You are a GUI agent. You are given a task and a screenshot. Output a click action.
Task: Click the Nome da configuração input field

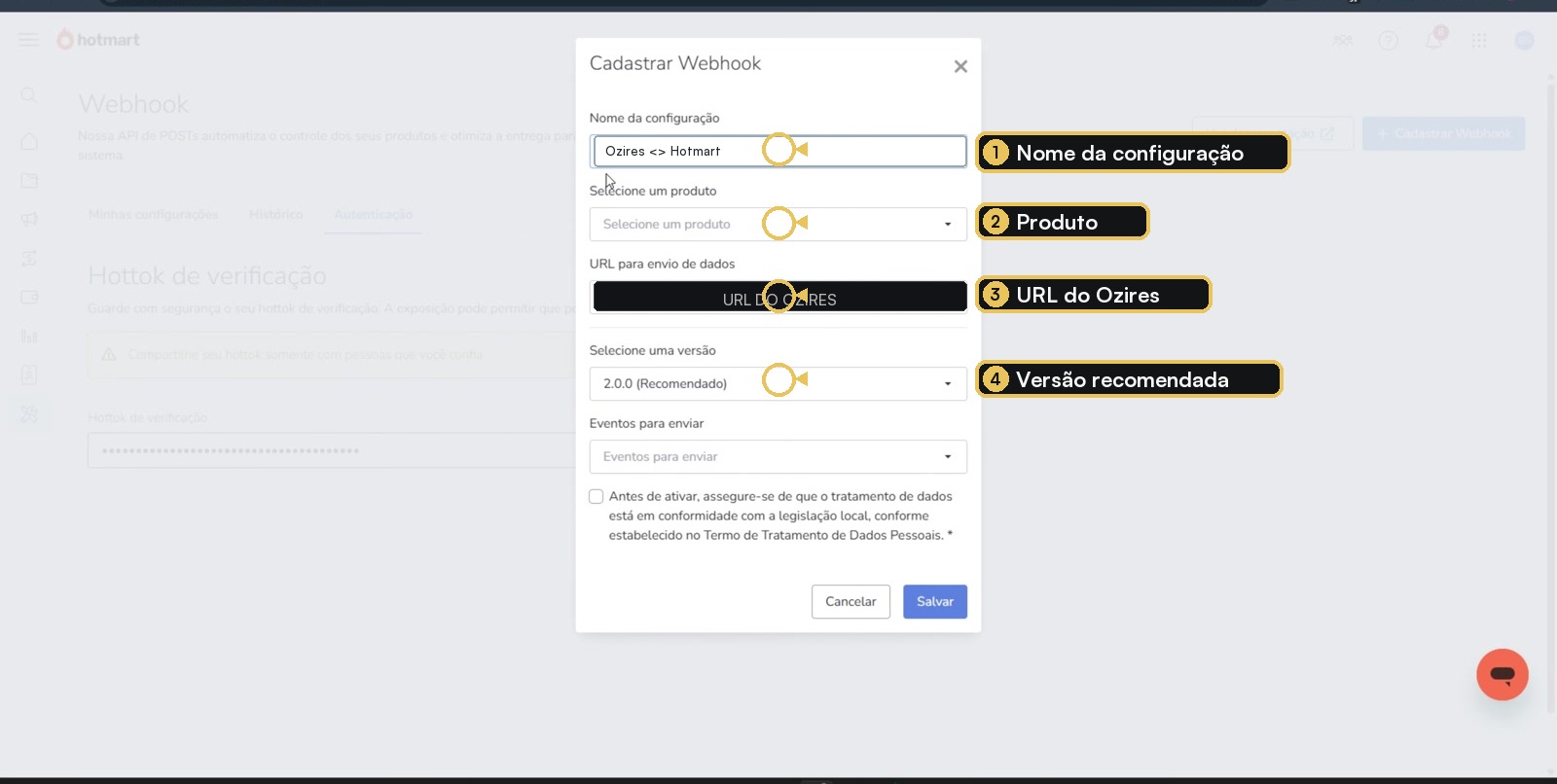click(x=778, y=151)
